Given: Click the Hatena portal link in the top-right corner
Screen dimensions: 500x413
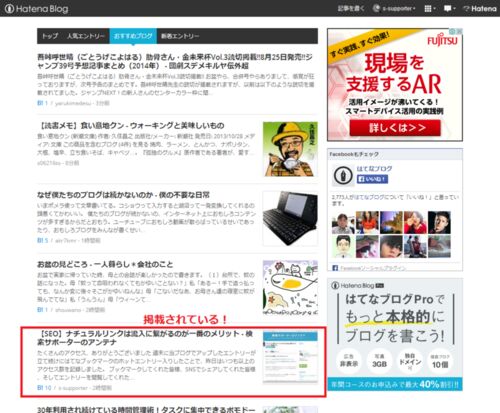Looking at the screenshot, I should [480, 8].
